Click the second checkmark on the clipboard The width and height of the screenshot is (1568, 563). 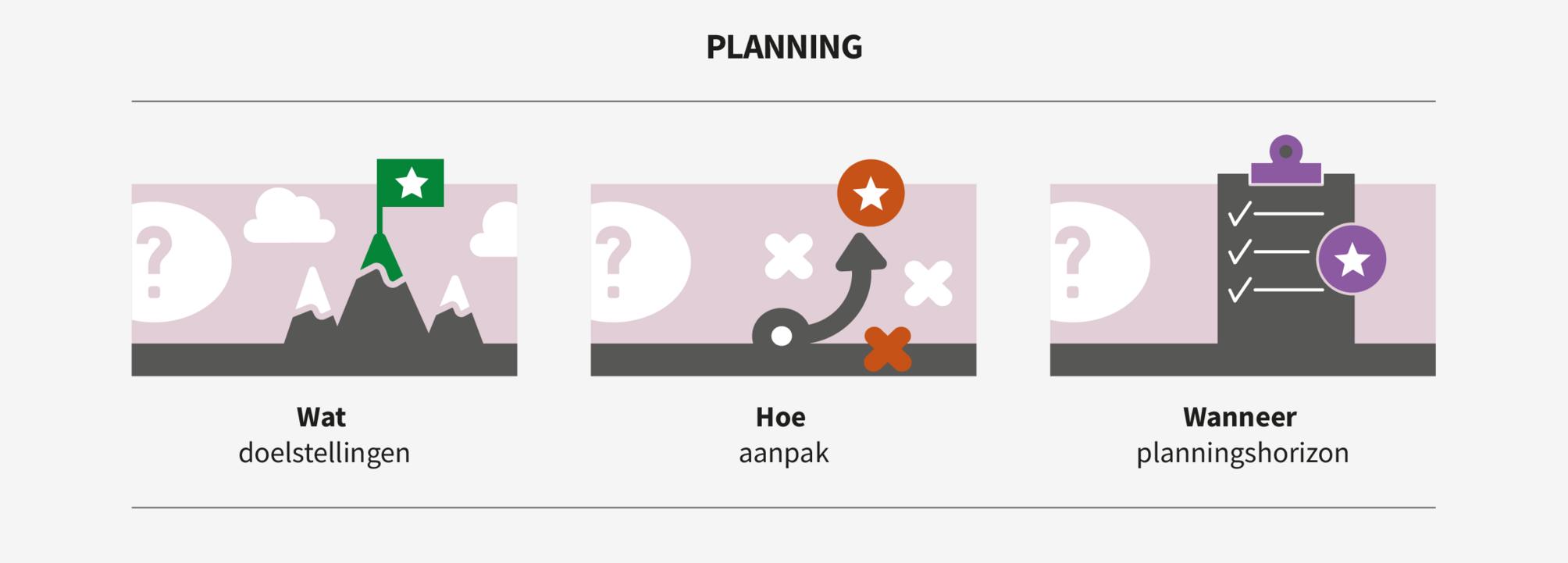pos(1238,251)
